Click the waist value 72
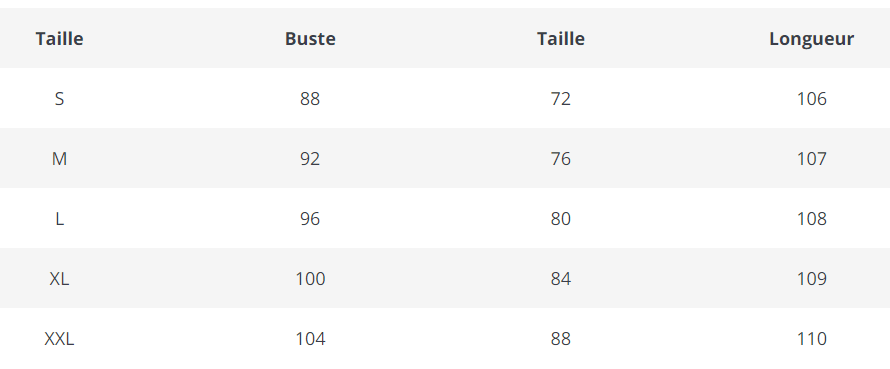This screenshot has width=890, height=369. (x=560, y=99)
